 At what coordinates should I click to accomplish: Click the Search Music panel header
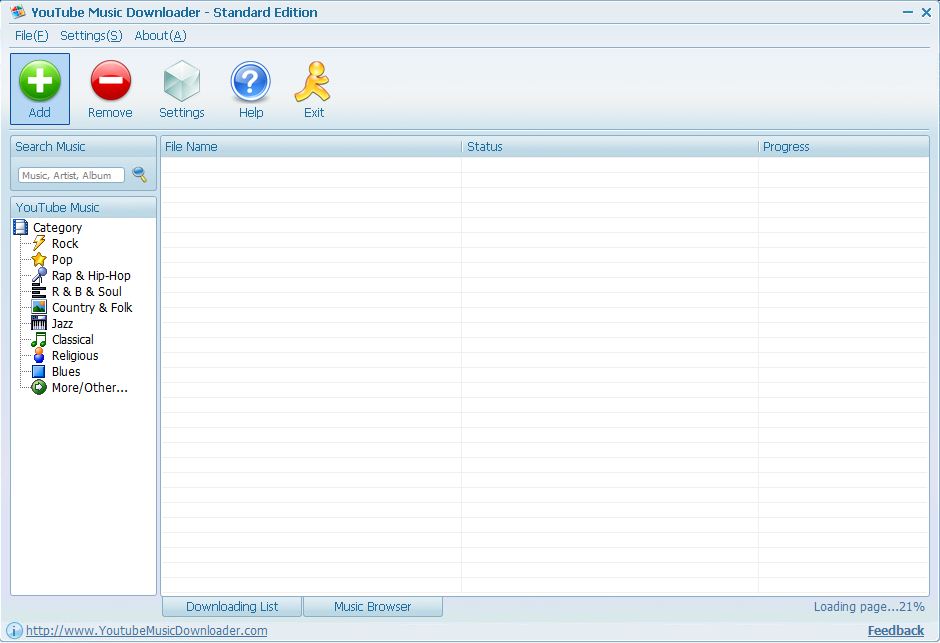pyautogui.click(x=83, y=147)
